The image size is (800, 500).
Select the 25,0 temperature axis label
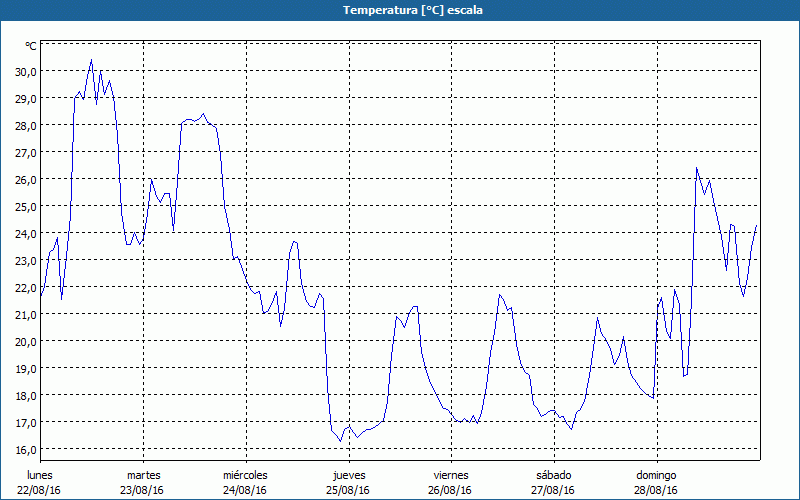[25, 206]
